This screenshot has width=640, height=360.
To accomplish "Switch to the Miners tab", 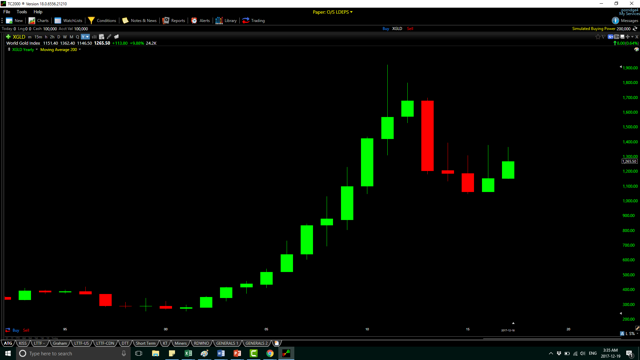I will click(180, 343).
